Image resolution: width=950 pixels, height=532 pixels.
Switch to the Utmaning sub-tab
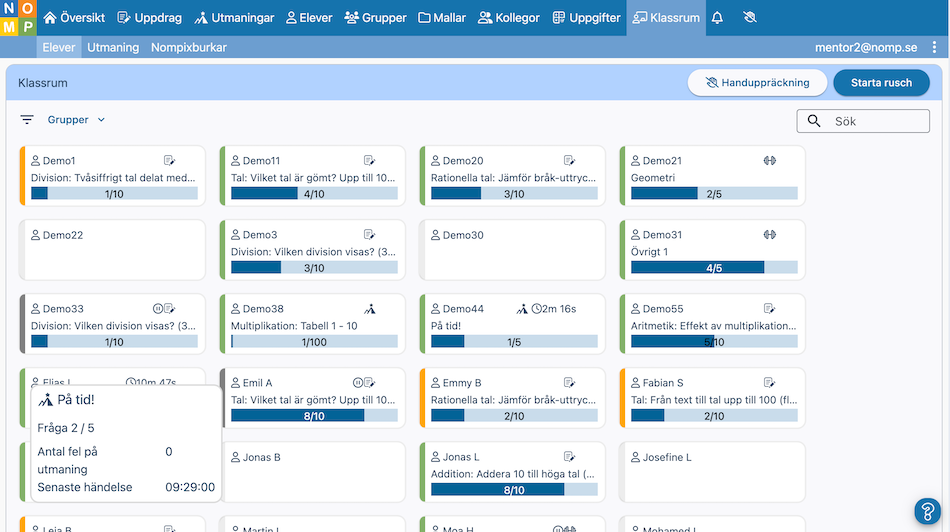point(113,47)
